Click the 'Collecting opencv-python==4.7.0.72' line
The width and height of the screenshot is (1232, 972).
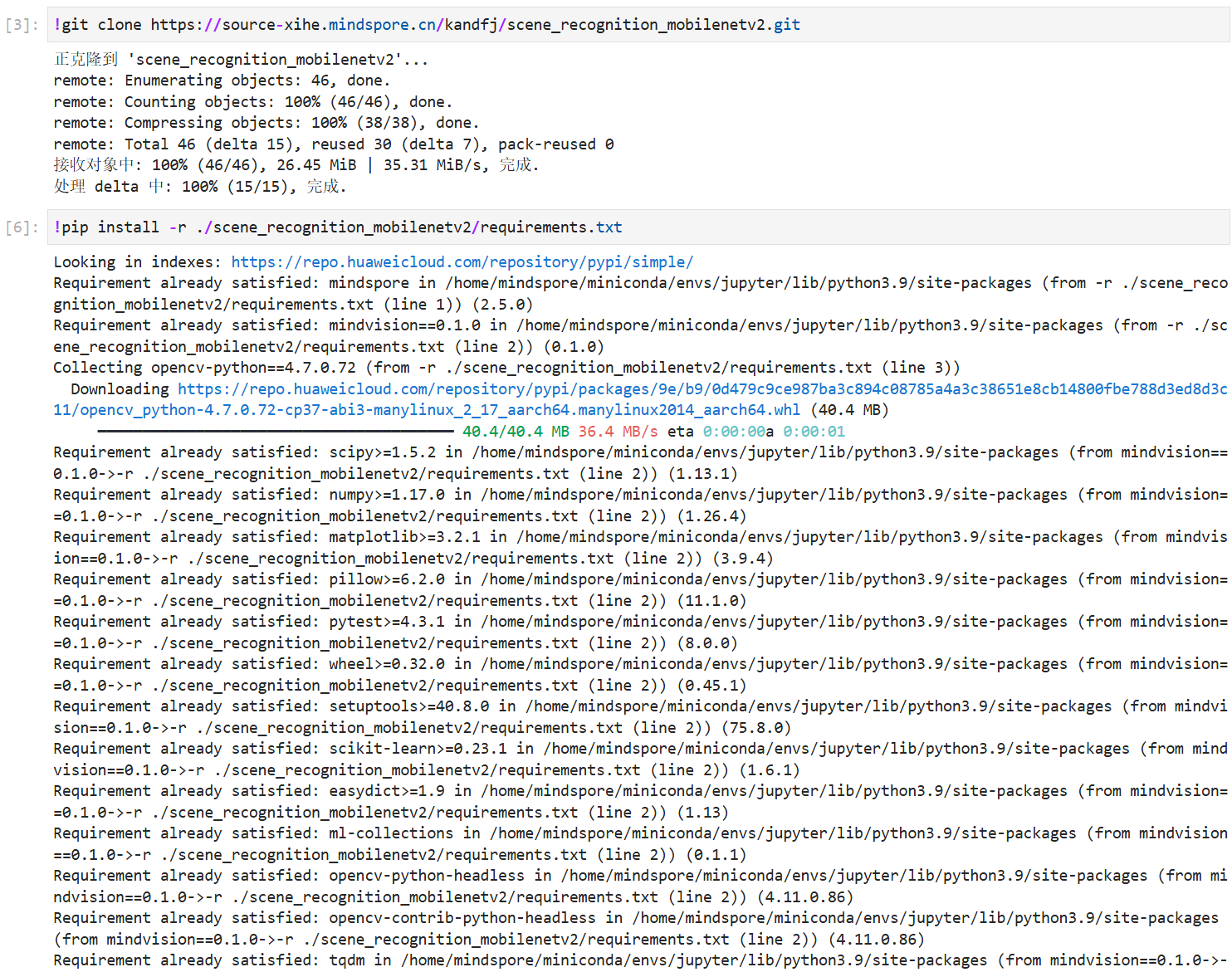point(506,368)
